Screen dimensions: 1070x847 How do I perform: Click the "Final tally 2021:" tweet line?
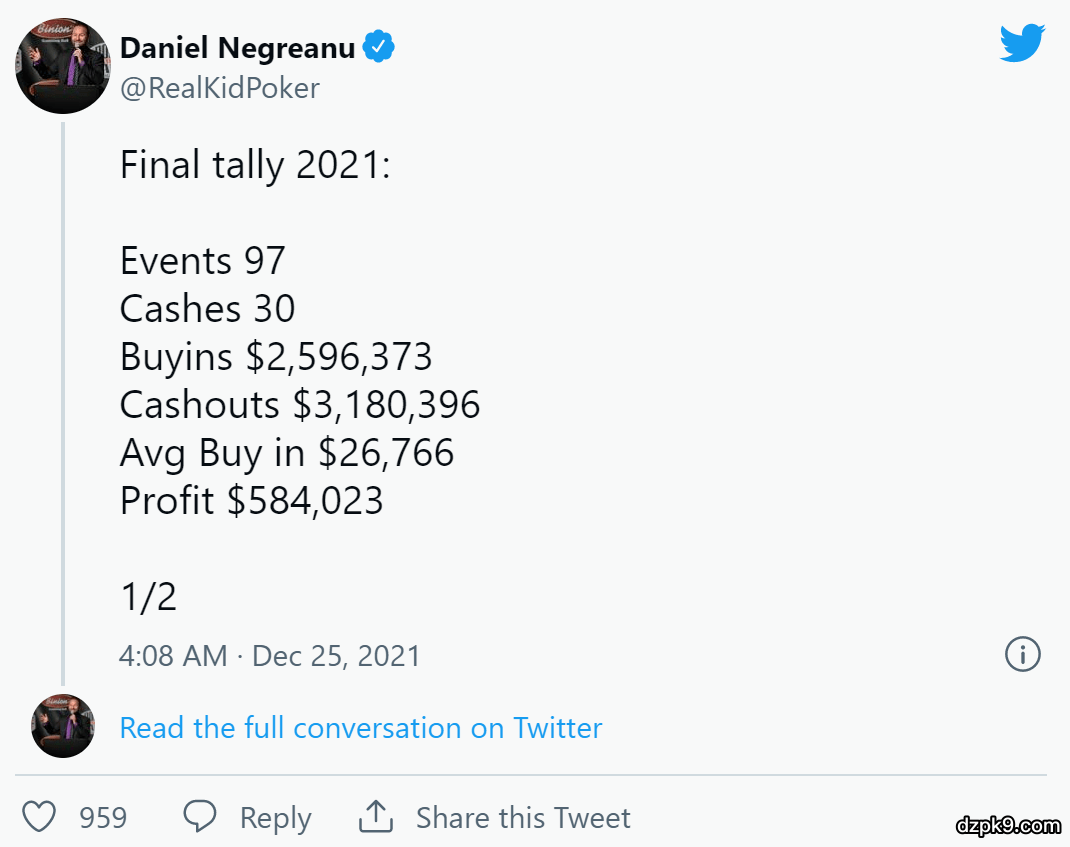[x=255, y=165]
